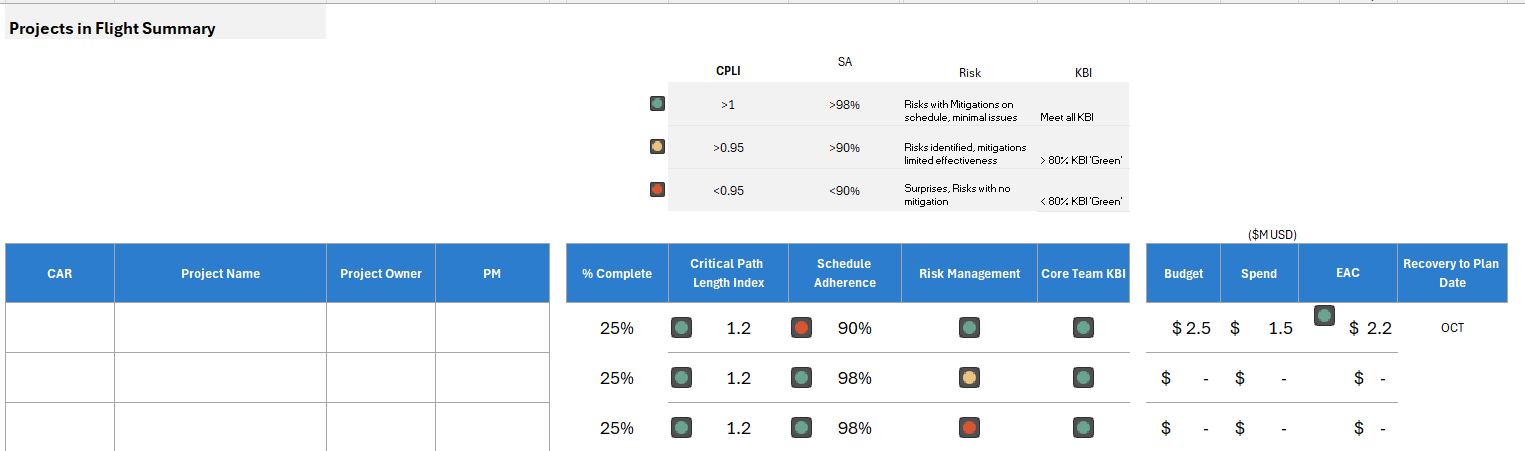The image size is (1525, 451).
Task: Select the empty Project Name cell in the OCT row
Action: [x=220, y=328]
